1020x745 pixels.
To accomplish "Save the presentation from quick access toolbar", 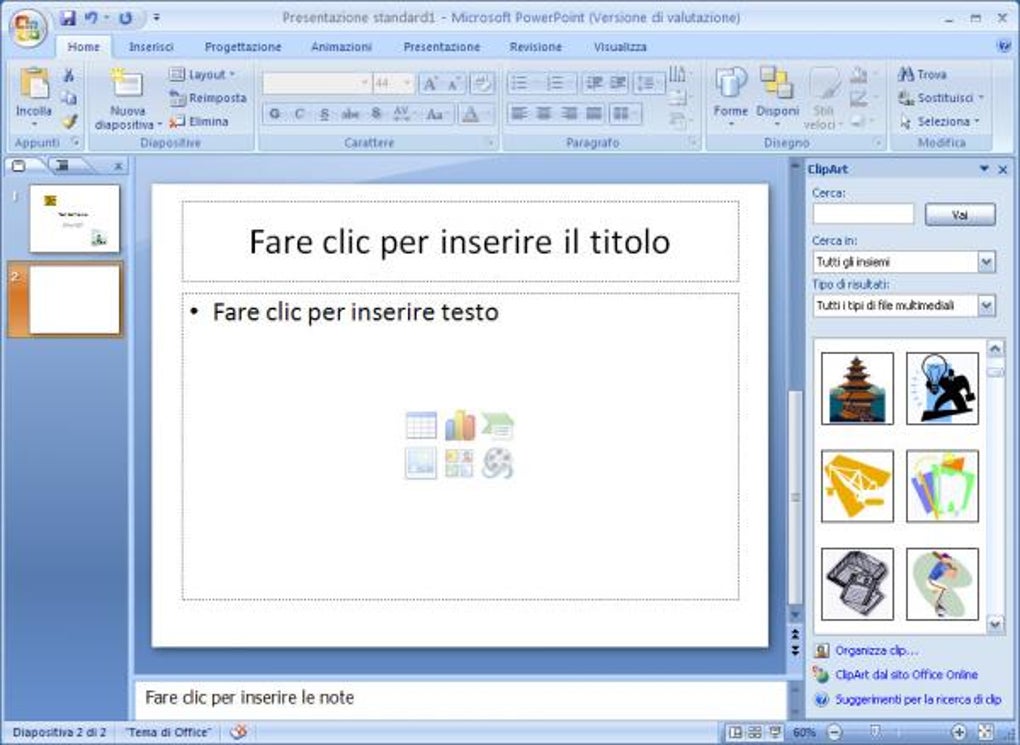I will pos(68,18).
